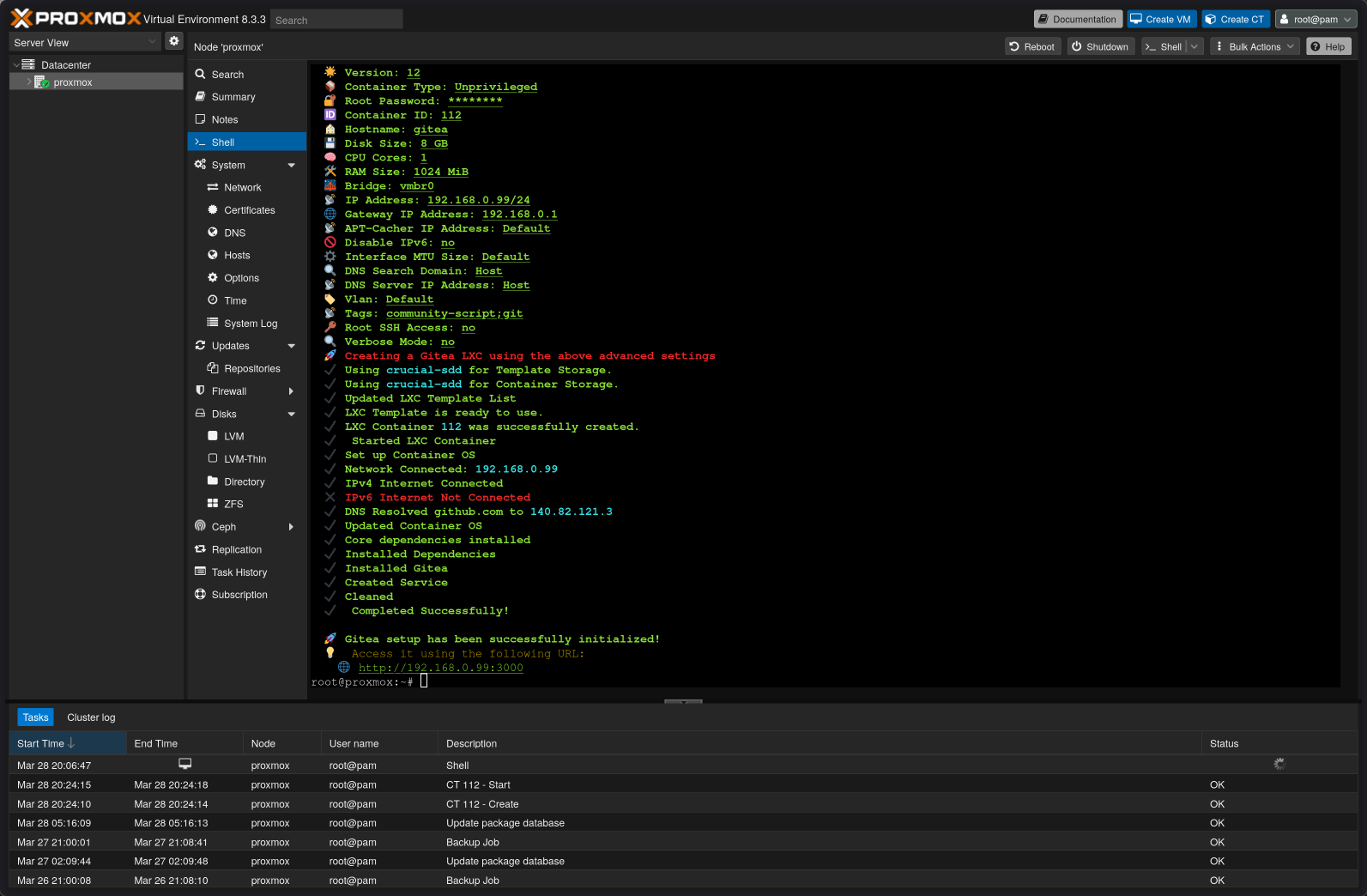Click the Proxmox logo
Image resolution: width=1367 pixels, height=896 pixels.
[76, 18]
